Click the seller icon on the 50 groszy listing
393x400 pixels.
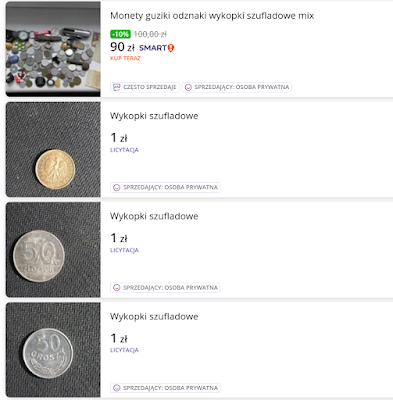pos(116,388)
